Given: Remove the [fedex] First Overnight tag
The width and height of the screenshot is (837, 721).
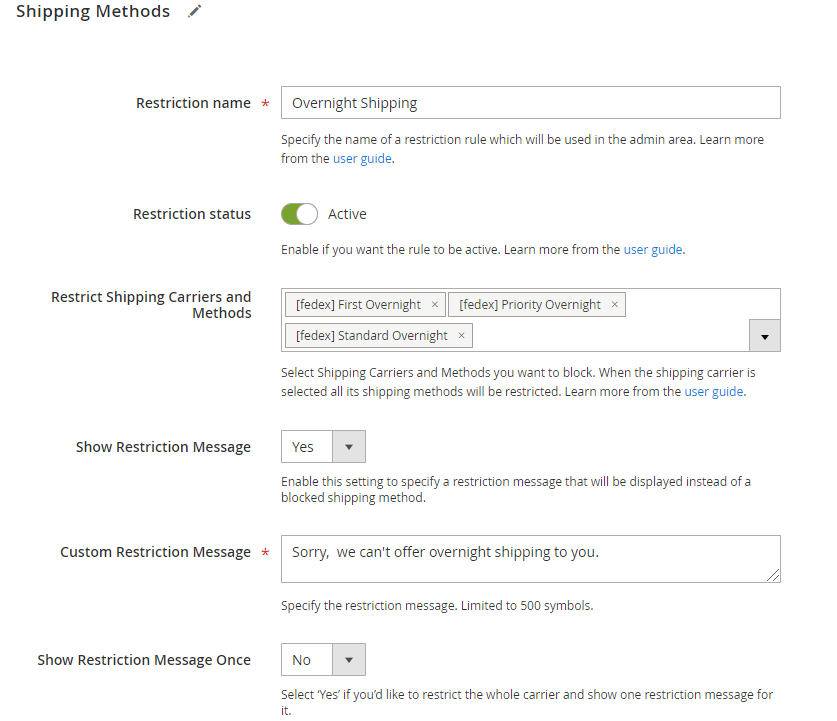Looking at the screenshot, I should tap(435, 304).
